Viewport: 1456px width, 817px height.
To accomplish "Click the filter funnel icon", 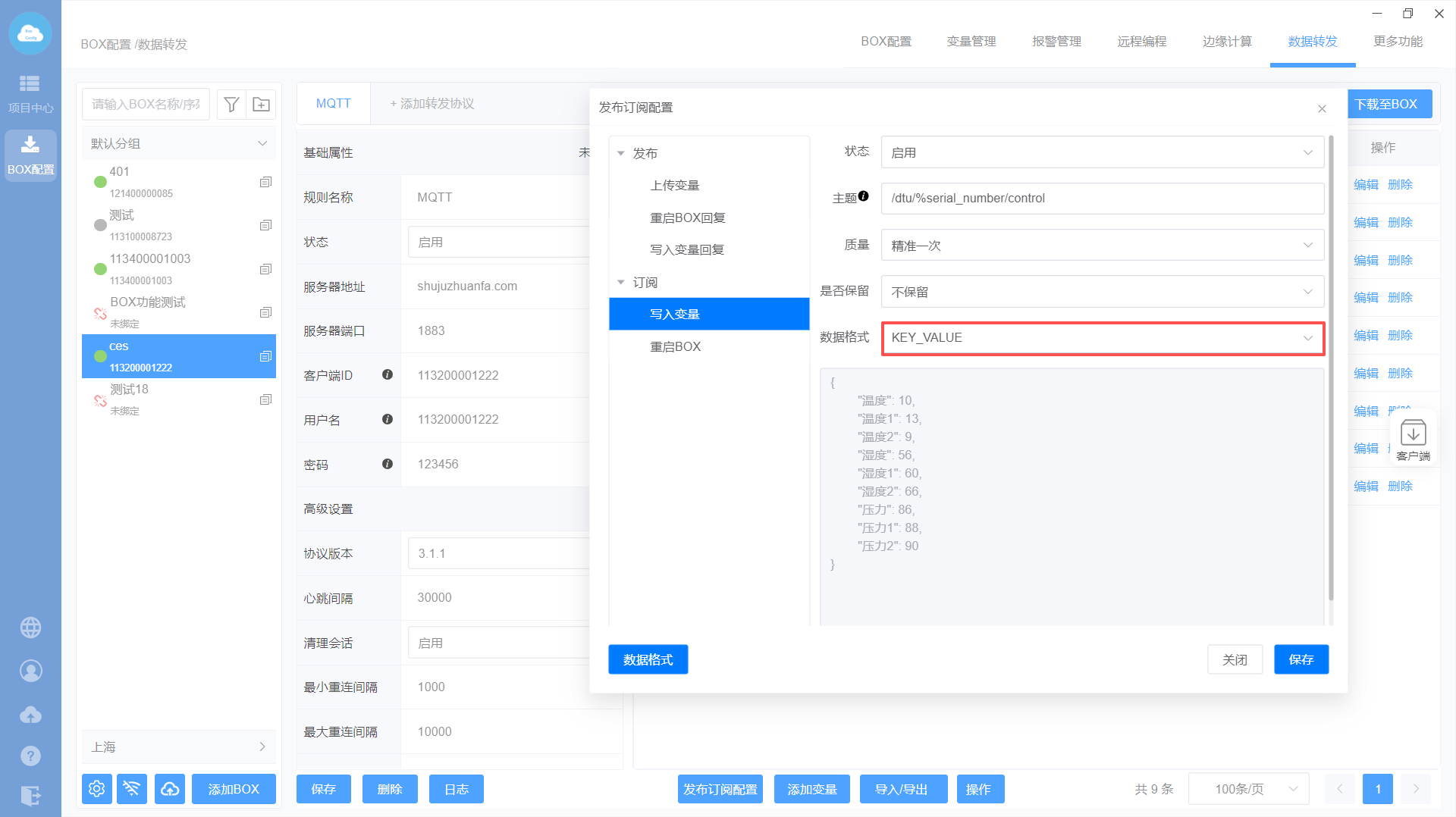I will point(232,105).
